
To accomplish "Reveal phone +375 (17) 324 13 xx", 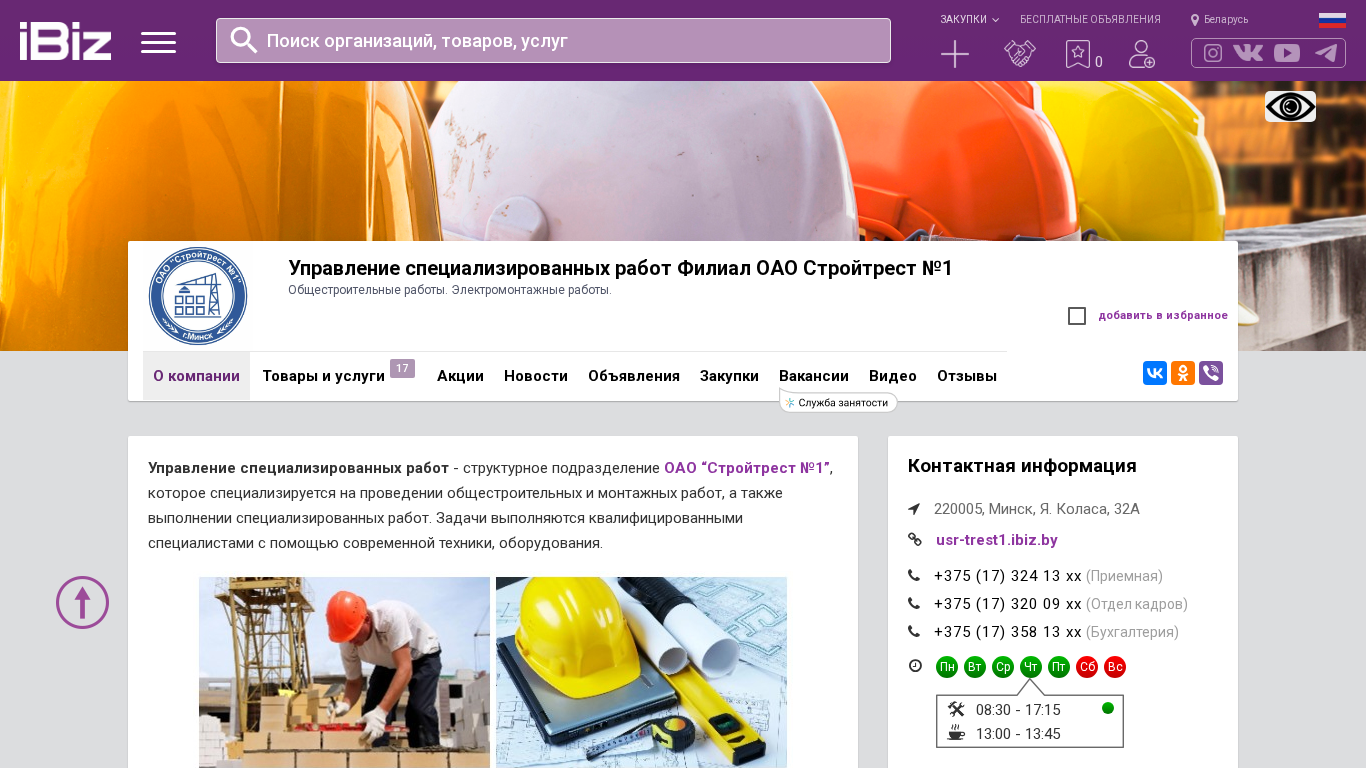I will (1008, 576).
